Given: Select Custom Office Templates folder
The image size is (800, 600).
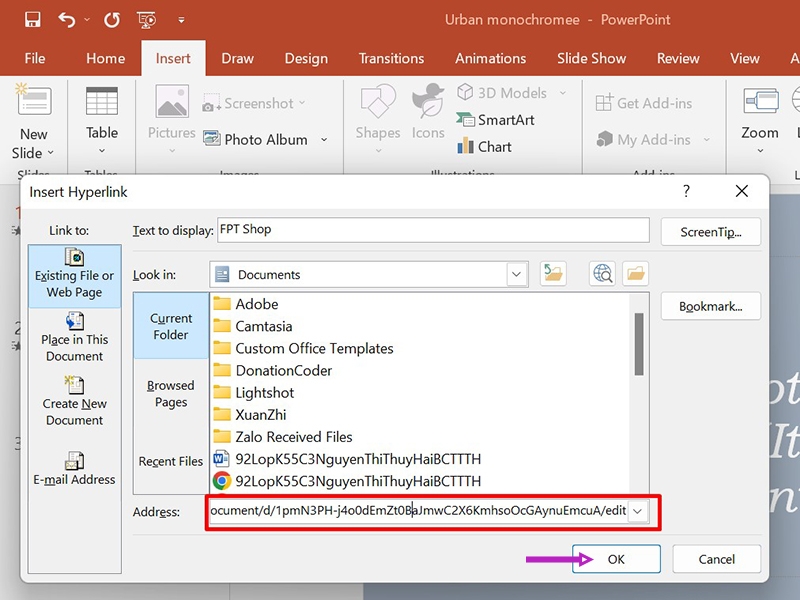Looking at the screenshot, I should 303,348.
